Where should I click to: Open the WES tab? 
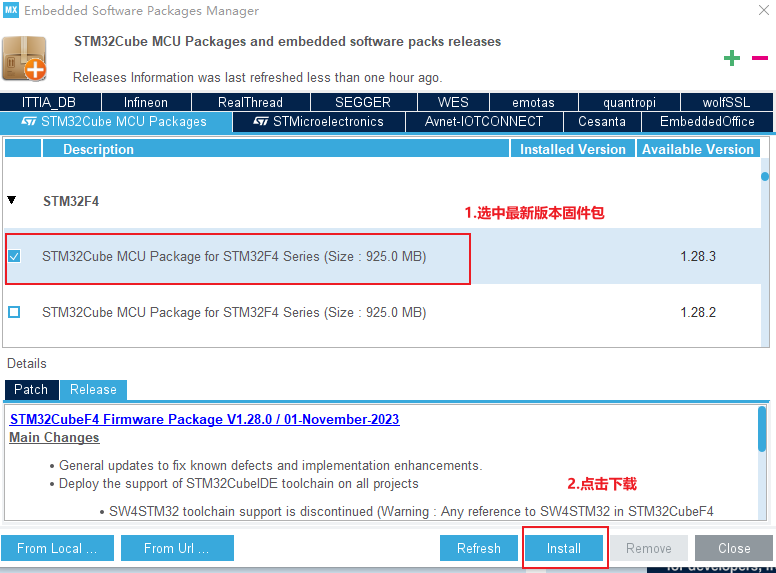point(453,102)
